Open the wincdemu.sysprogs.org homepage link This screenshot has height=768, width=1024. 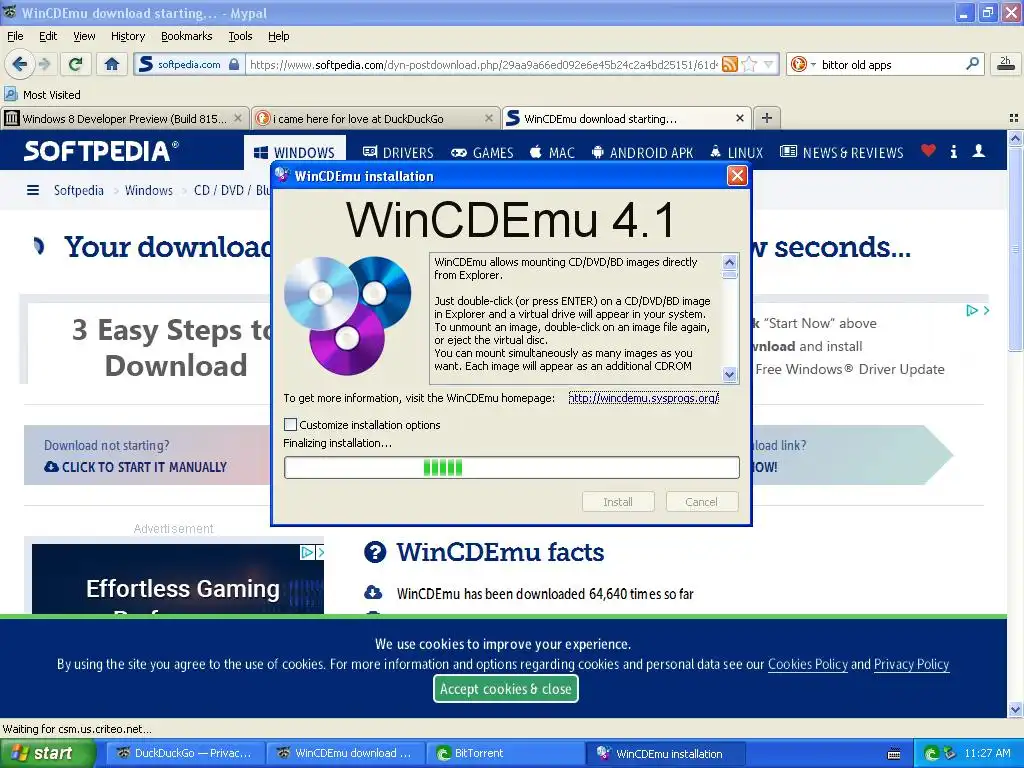pos(643,398)
